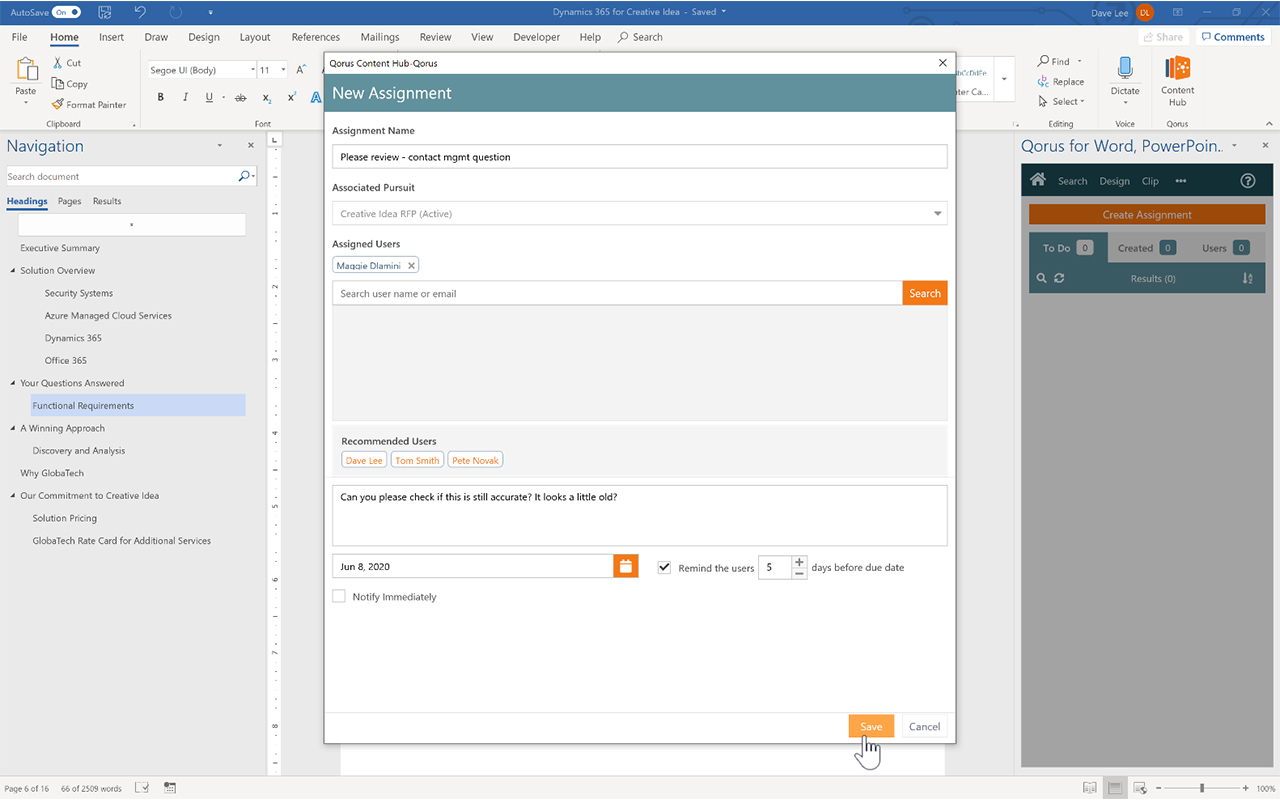
Task: Apply Underline formatting
Action: (209, 97)
